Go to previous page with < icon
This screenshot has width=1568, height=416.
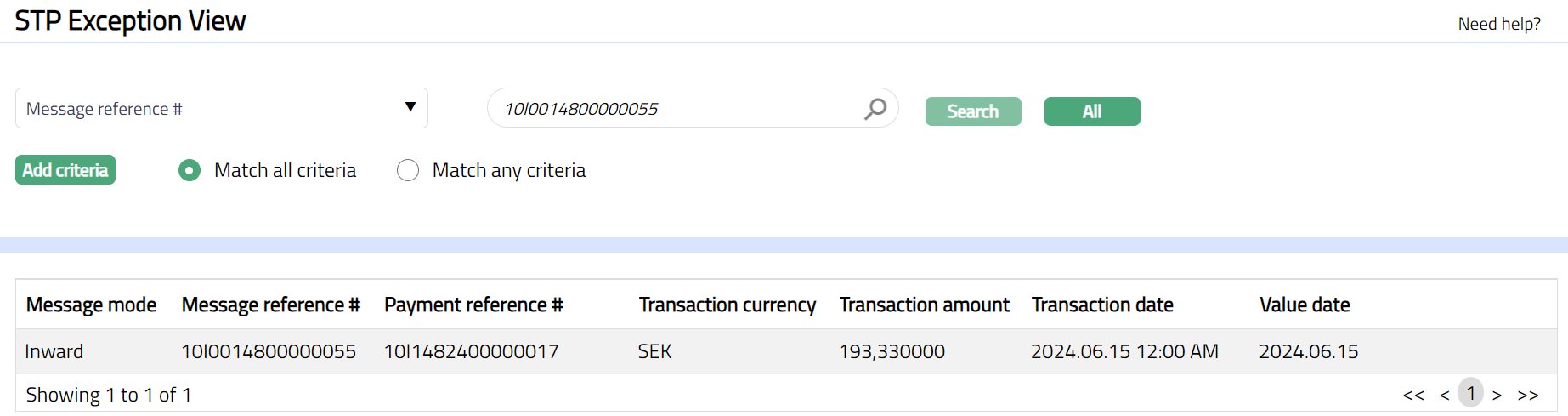[x=1445, y=396]
